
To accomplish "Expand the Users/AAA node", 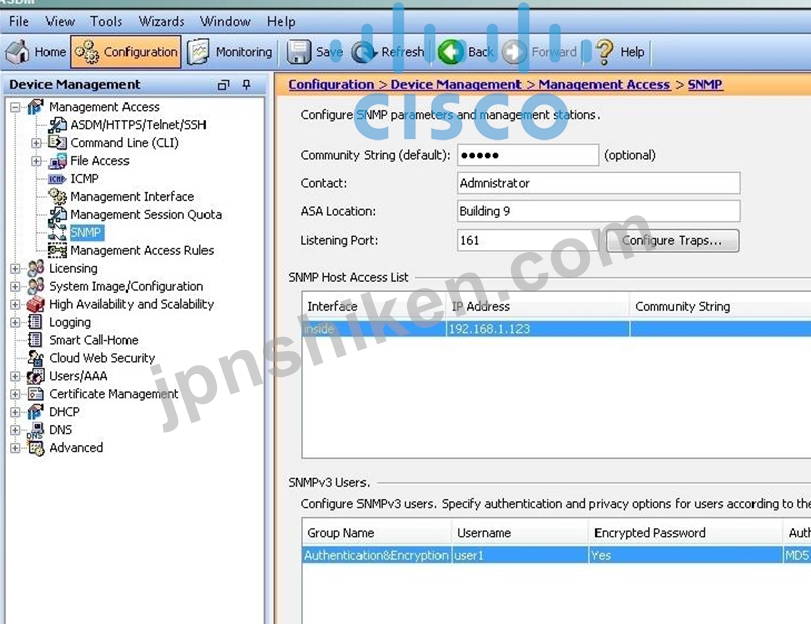I will [x=15, y=376].
